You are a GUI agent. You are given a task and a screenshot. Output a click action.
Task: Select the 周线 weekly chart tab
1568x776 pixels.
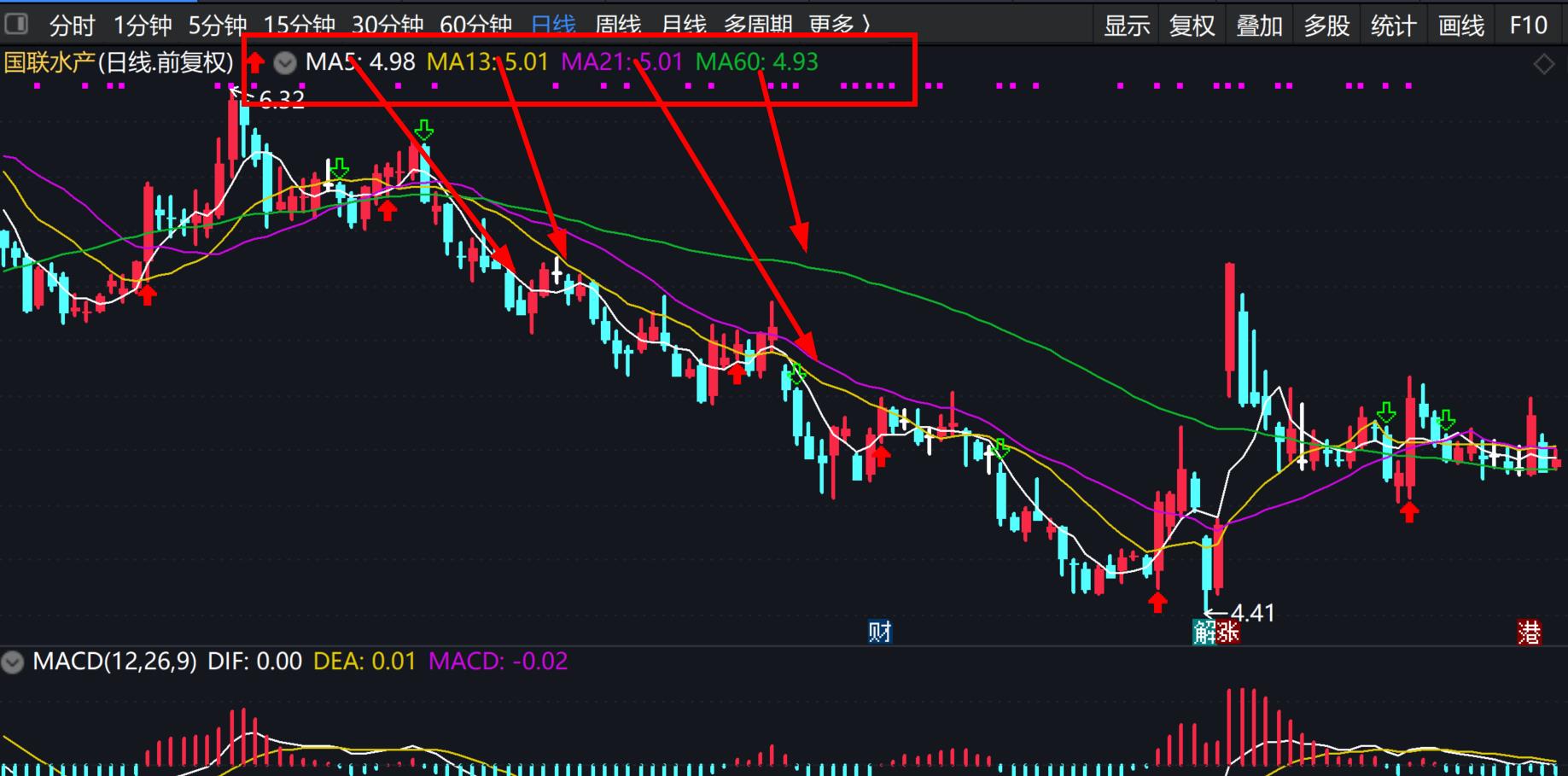[618, 25]
